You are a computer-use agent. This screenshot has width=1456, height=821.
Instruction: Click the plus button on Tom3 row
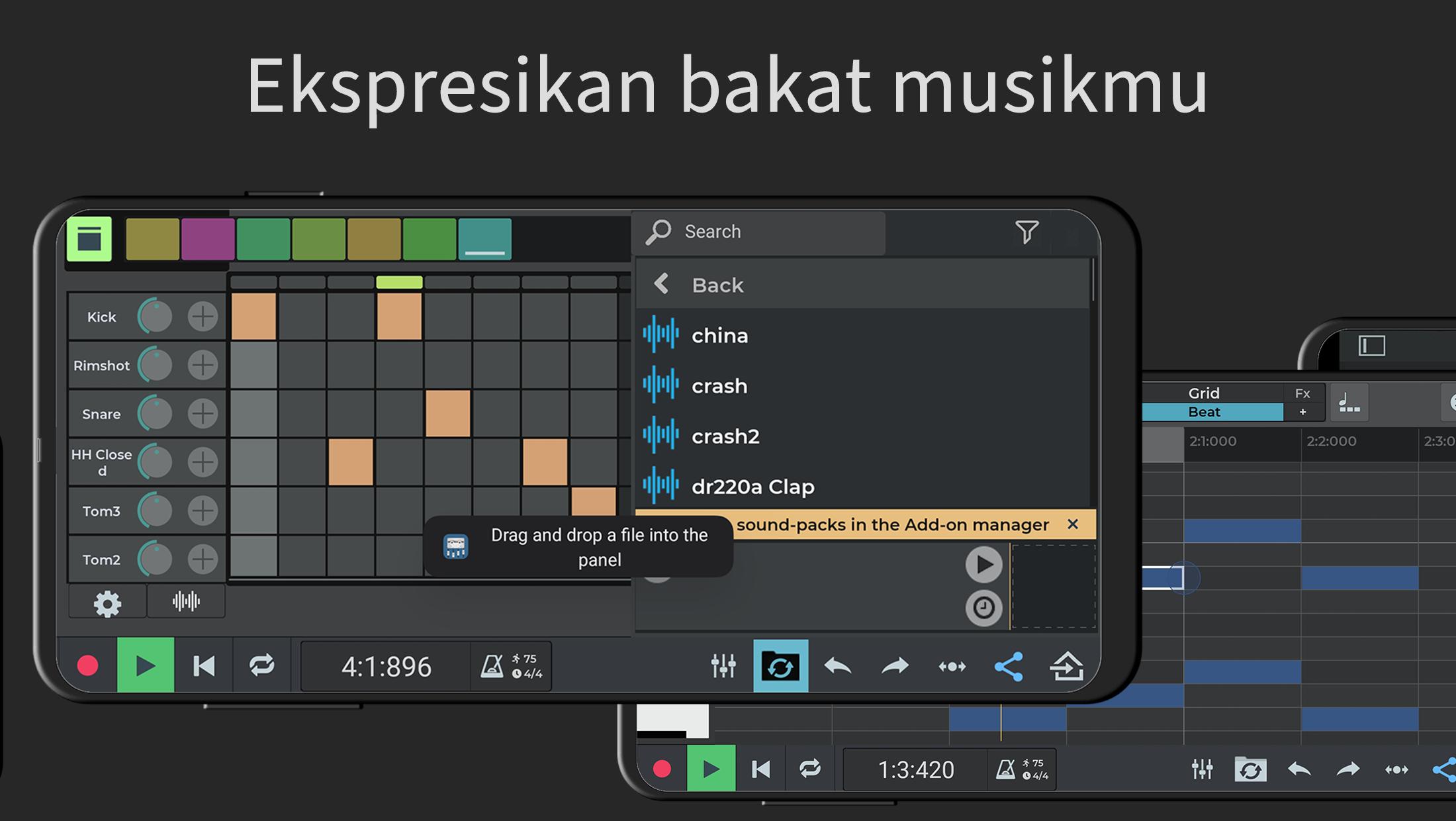point(203,510)
